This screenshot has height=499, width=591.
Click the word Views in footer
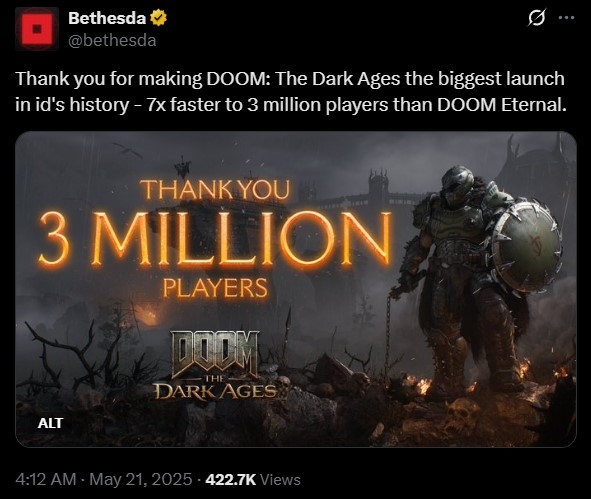[x=280, y=480]
